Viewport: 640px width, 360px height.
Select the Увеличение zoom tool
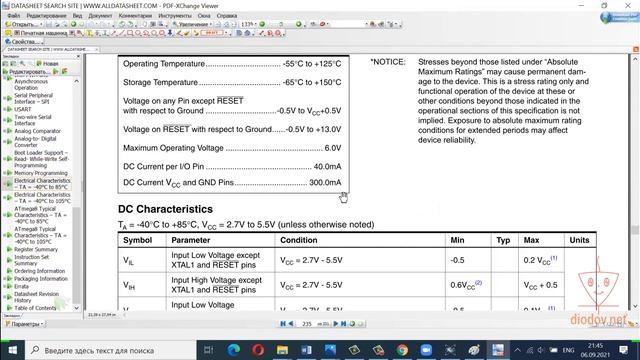click(x=192, y=24)
